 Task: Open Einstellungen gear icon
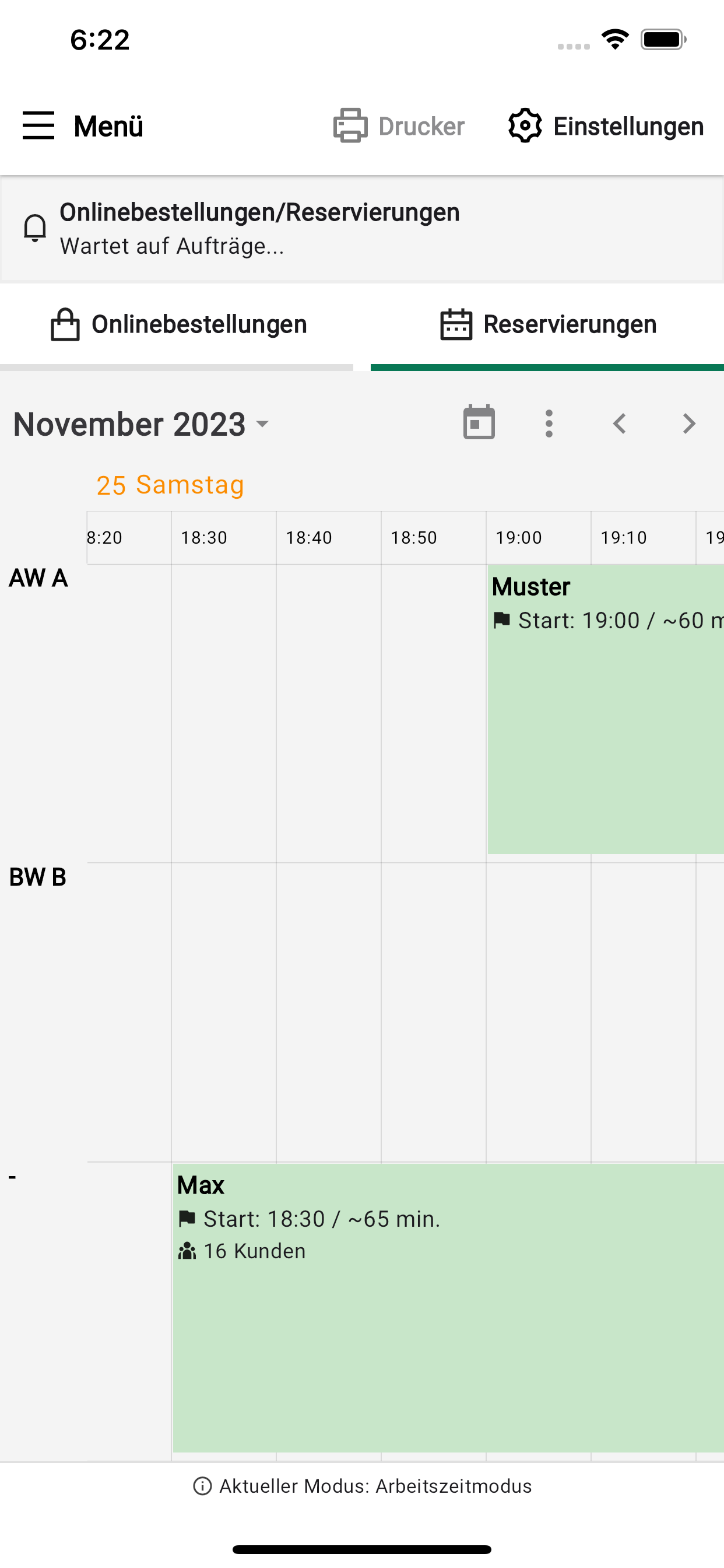[x=525, y=125]
